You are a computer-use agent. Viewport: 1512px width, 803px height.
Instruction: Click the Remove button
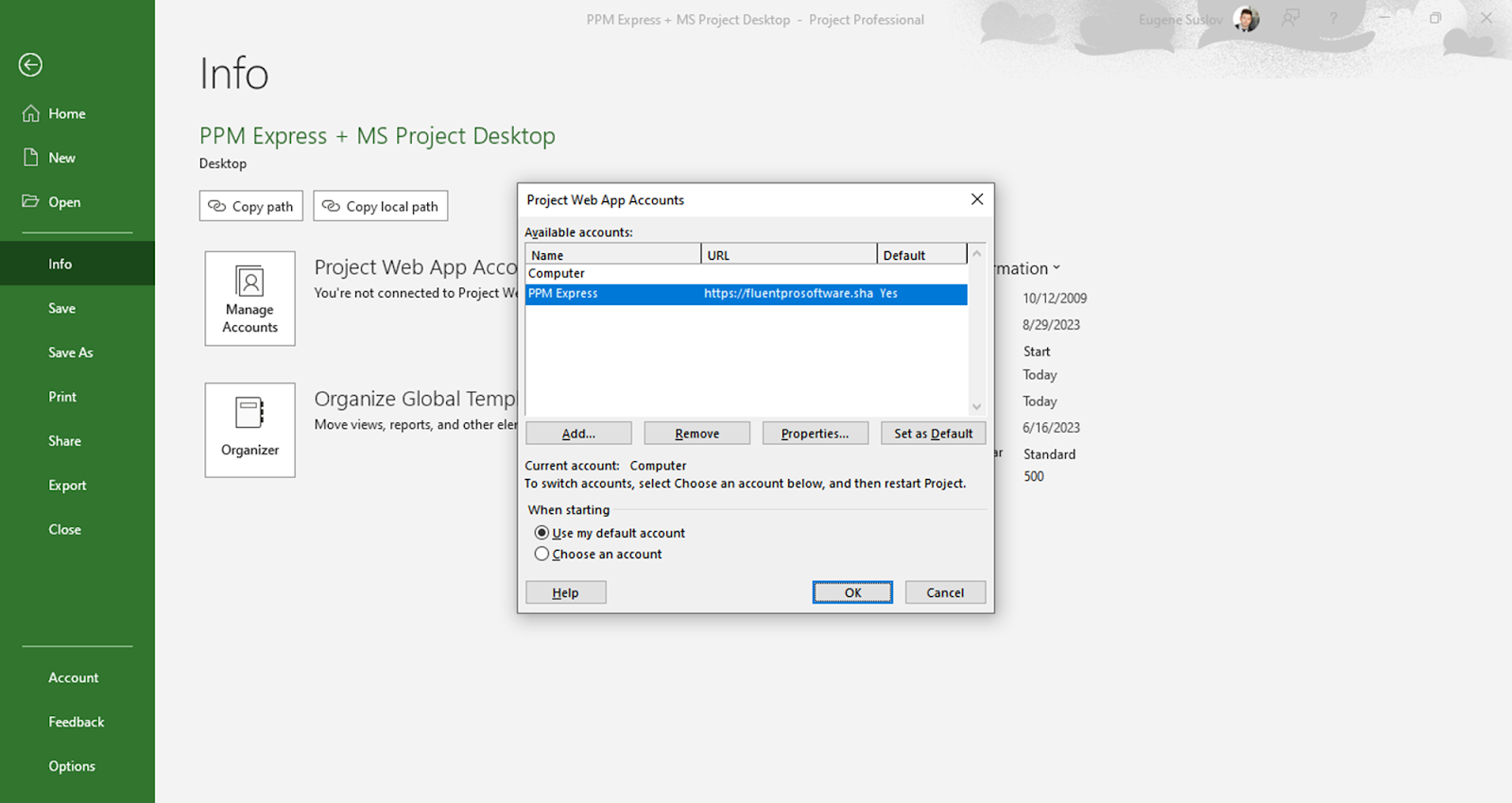697,434
